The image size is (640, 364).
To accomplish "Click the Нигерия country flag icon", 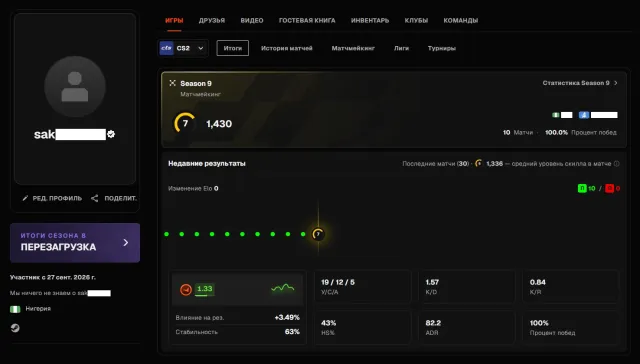I will click(x=15, y=309).
